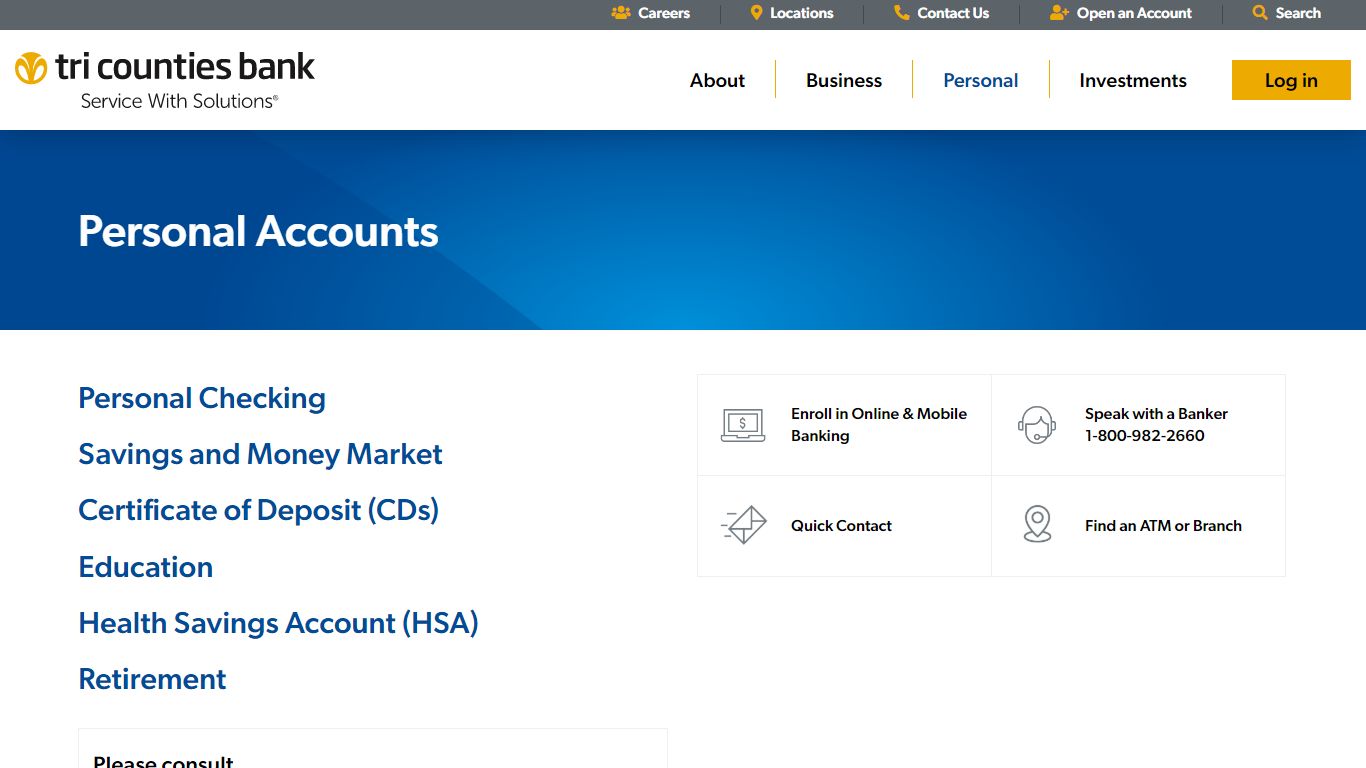Click the Log in button

[1291, 80]
